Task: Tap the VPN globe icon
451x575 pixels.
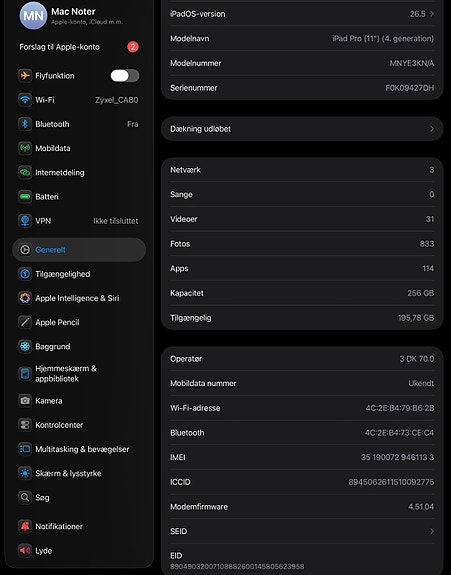Action: pos(25,221)
